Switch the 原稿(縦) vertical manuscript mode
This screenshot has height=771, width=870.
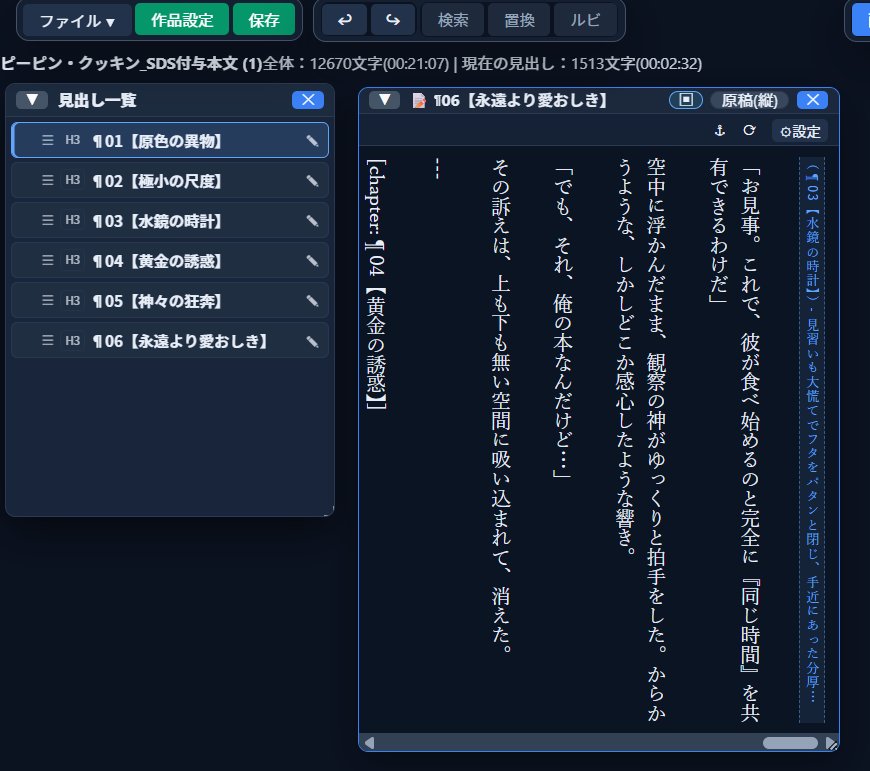[x=749, y=100]
